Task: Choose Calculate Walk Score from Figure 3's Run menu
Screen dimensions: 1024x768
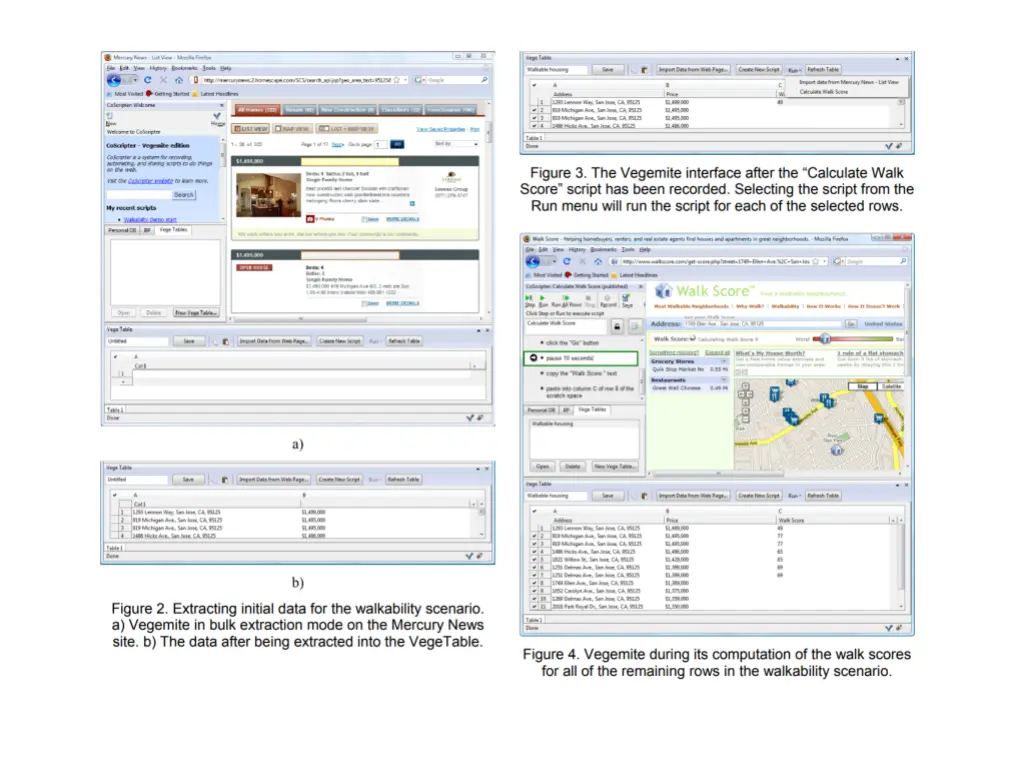Action: tap(824, 92)
